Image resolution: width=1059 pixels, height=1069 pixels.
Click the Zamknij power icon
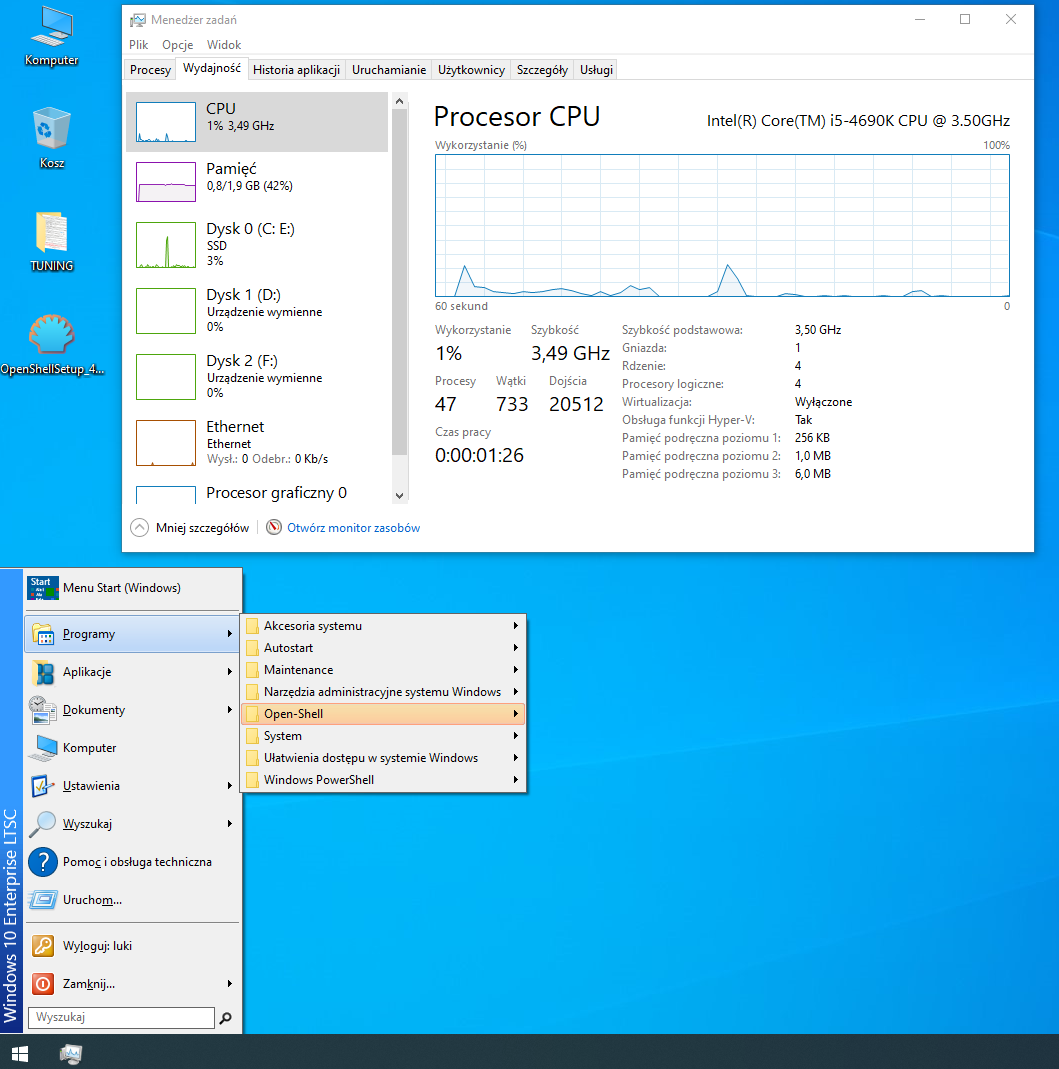coord(44,984)
